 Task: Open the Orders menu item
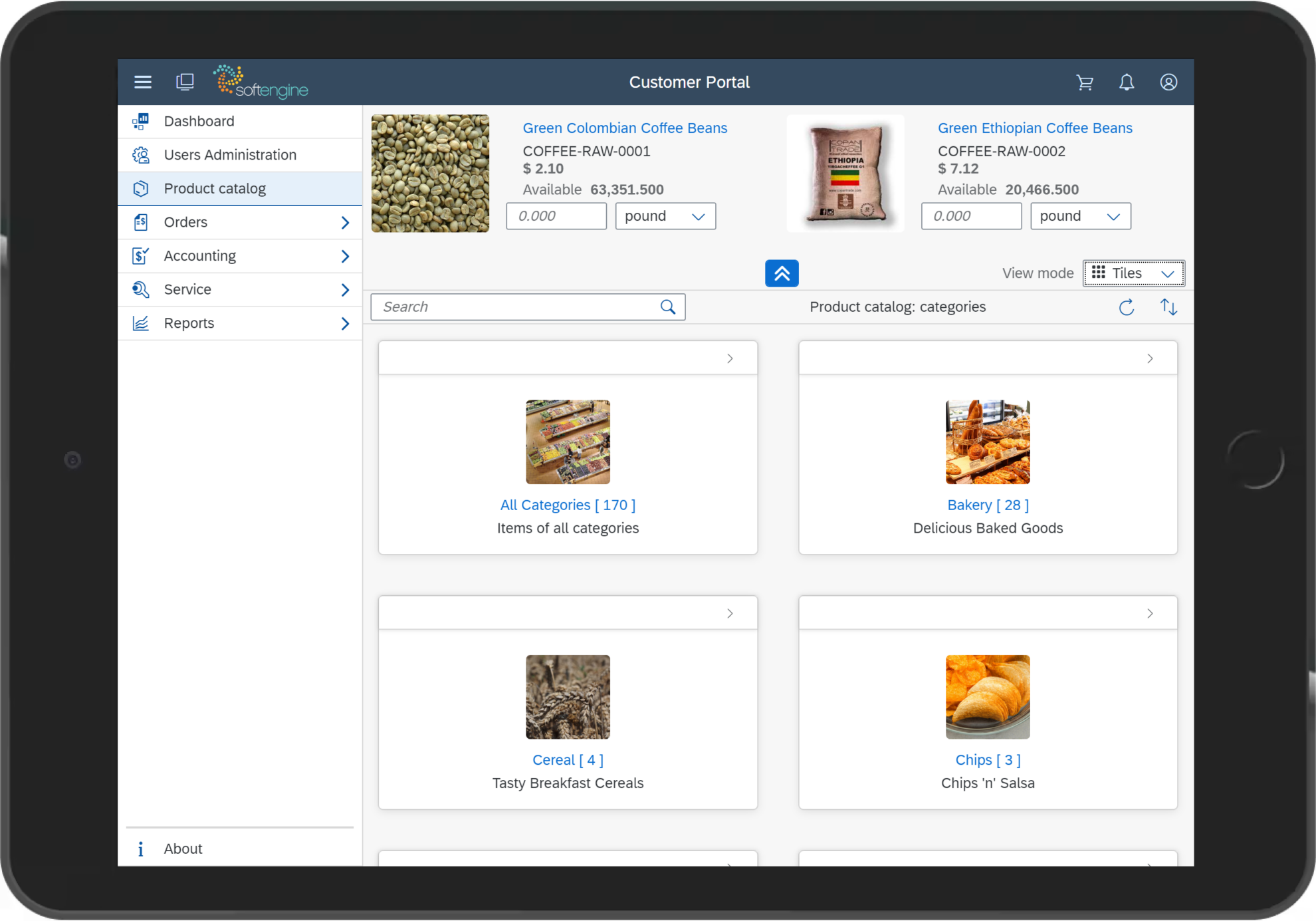tap(185, 221)
